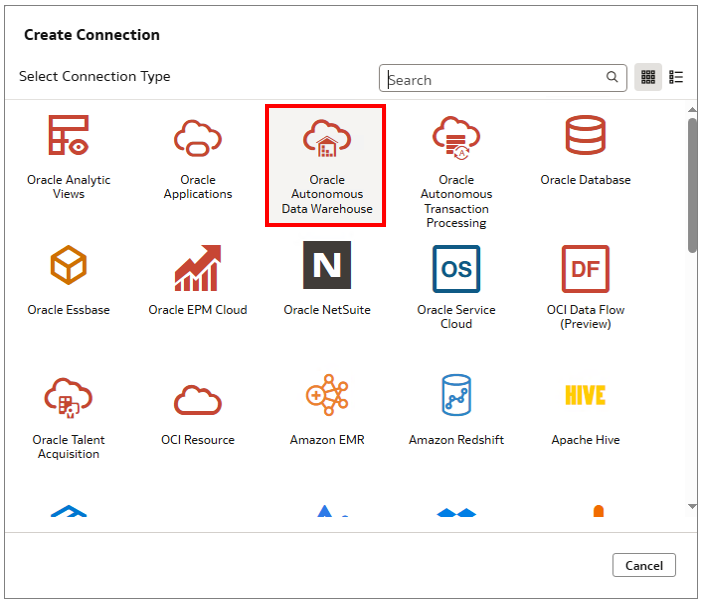Select Oracle Autonomous Data Warehouse icon
This screenshot has height=605, width=702.
point(327,139)
